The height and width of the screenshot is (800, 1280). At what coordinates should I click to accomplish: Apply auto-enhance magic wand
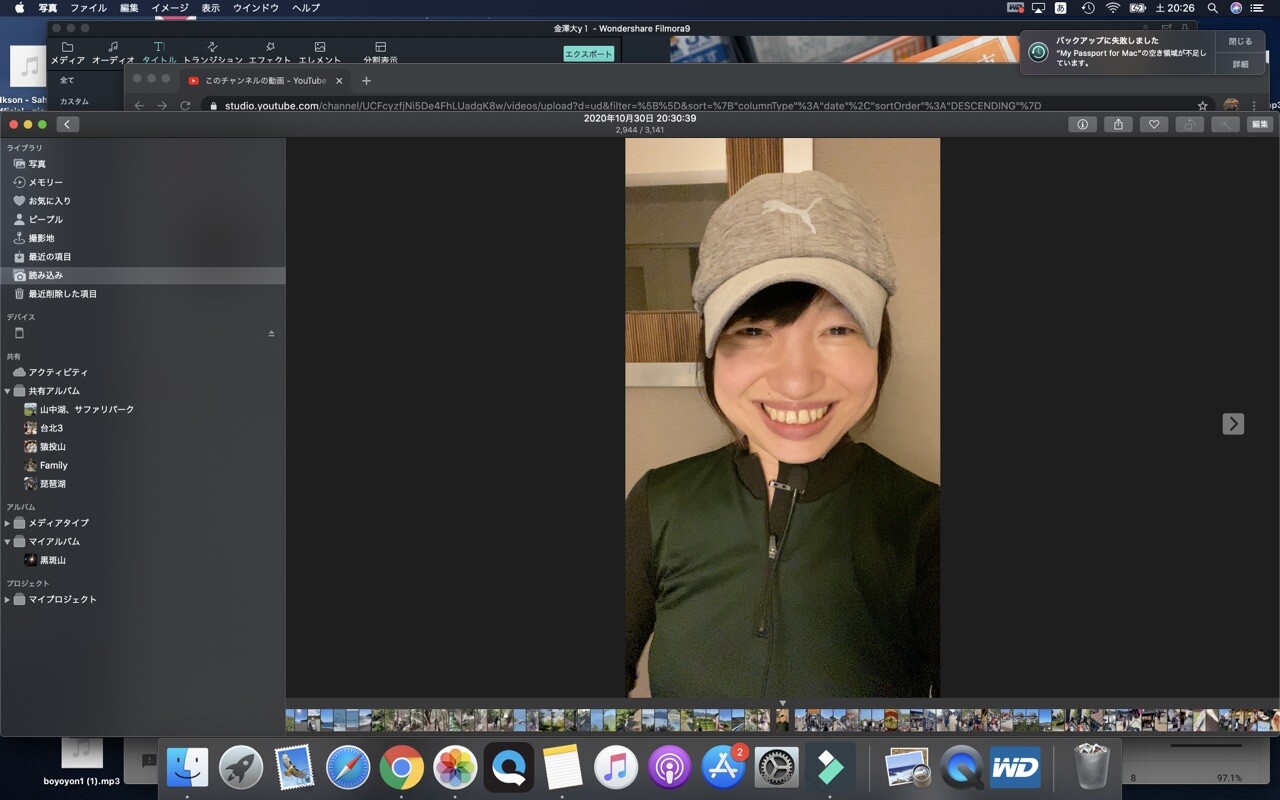pos(1224,124)
